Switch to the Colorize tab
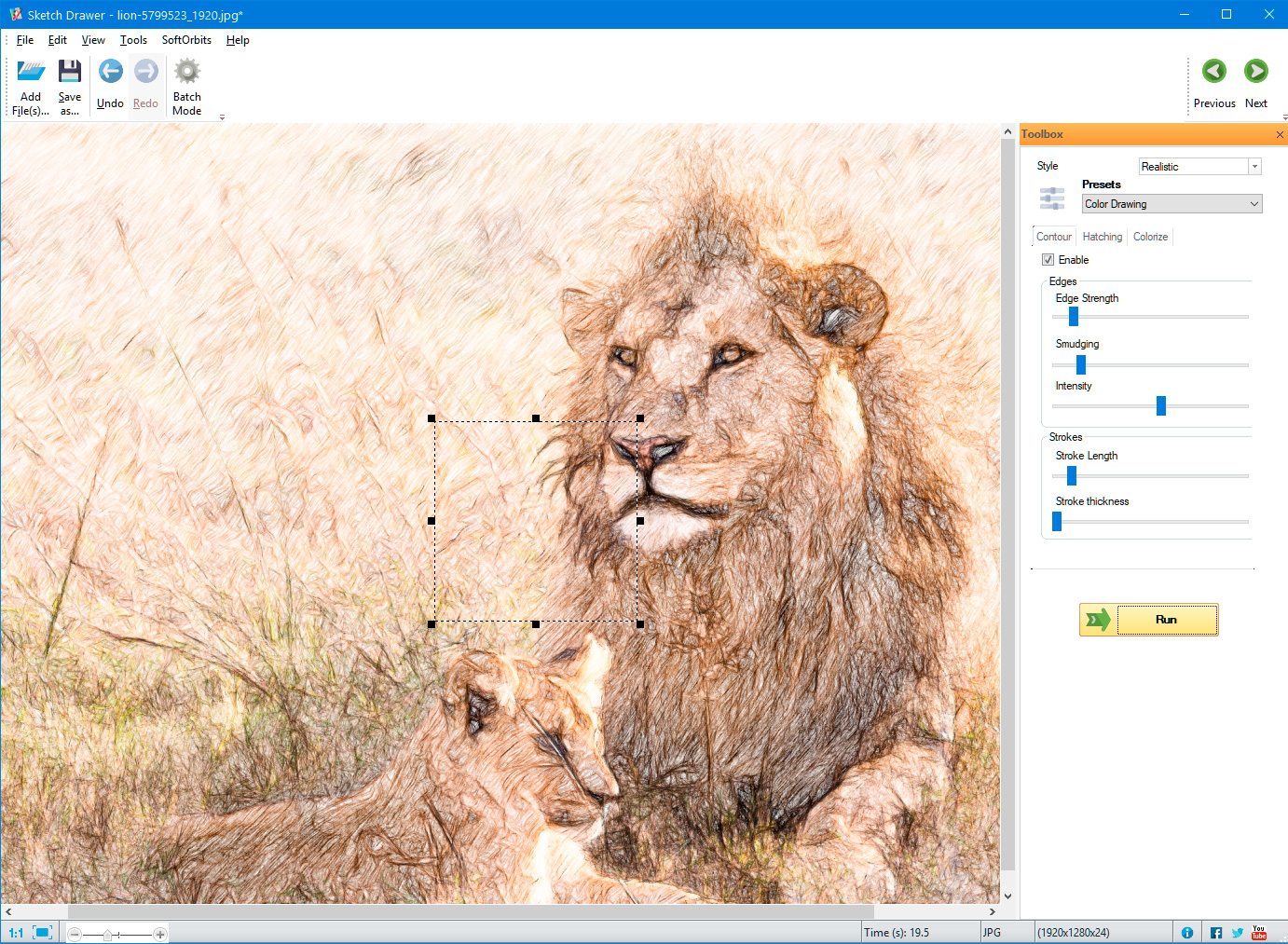 click(x=1150, y=237)
